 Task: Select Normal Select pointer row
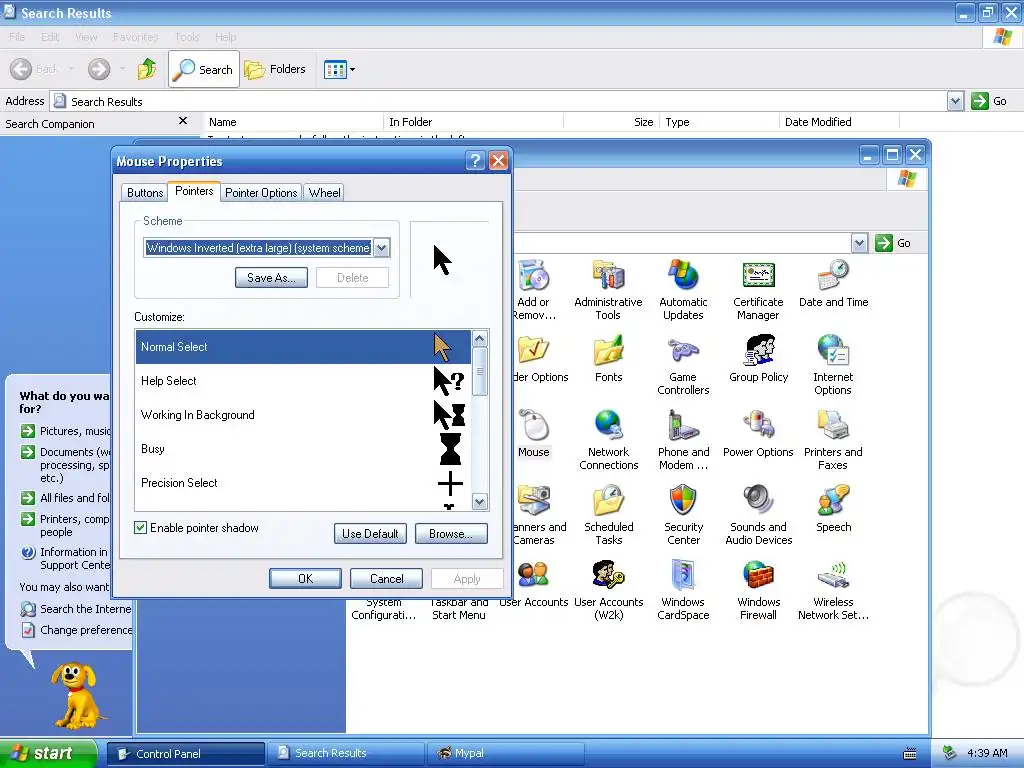click(x=302, y=347)
